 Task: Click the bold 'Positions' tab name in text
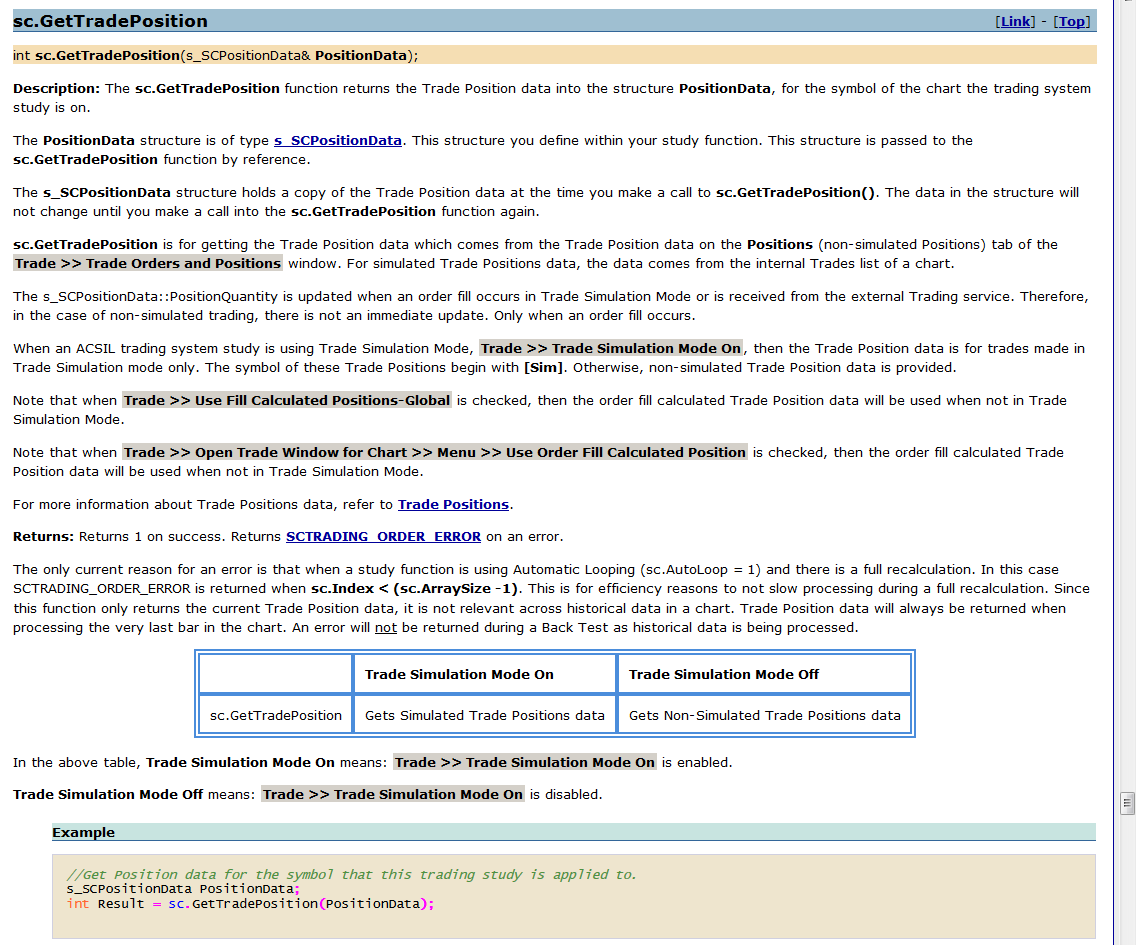[780, 244]
